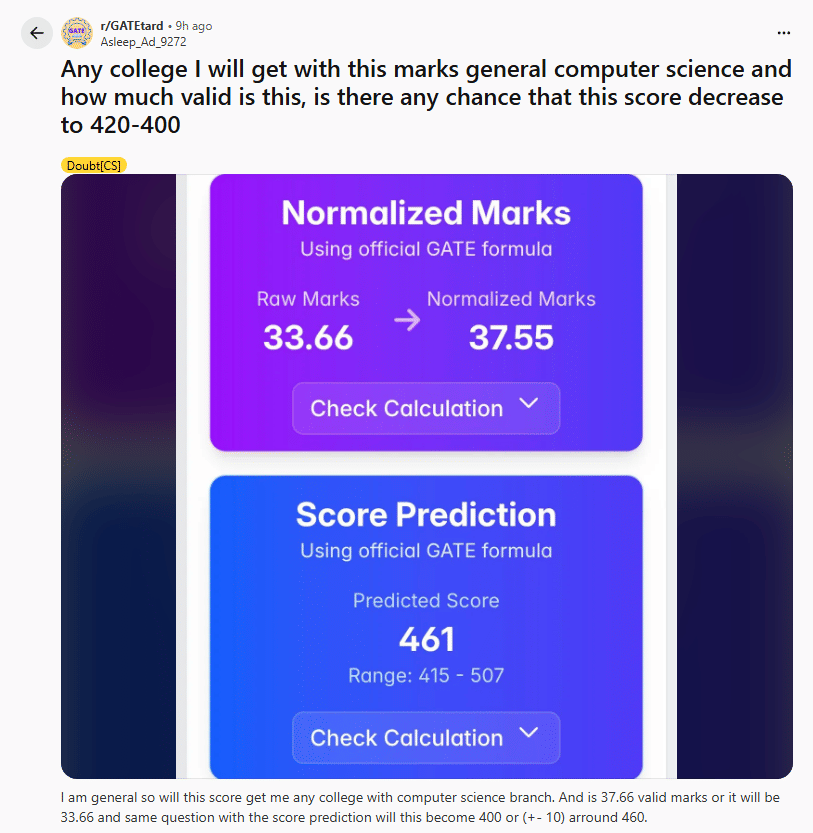The height and width of the screenshot is (833, 813).
Task: Click the Check Calculation button on Normalized Marks card
Action: point(425,408)
